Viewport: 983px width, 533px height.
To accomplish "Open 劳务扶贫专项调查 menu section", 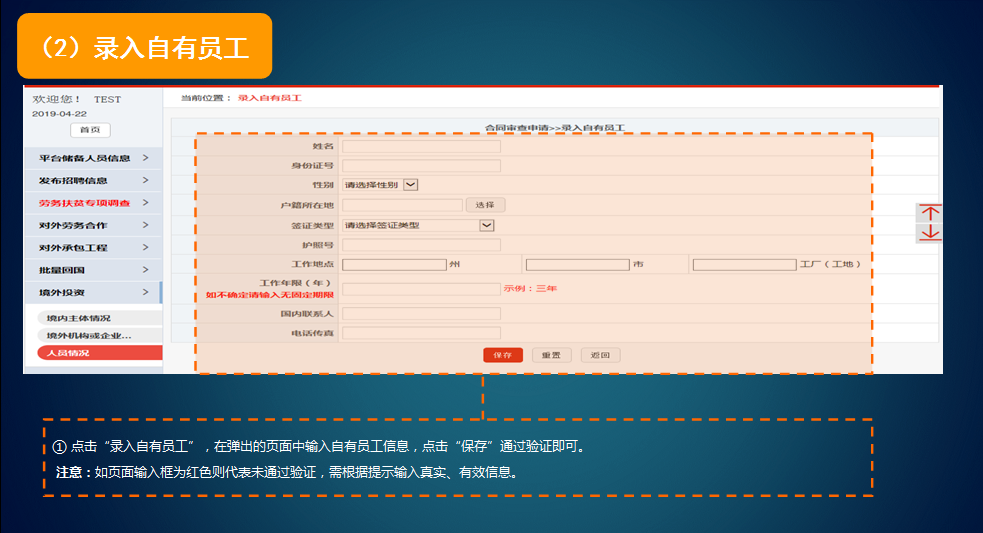I will (x=85, y=203).
